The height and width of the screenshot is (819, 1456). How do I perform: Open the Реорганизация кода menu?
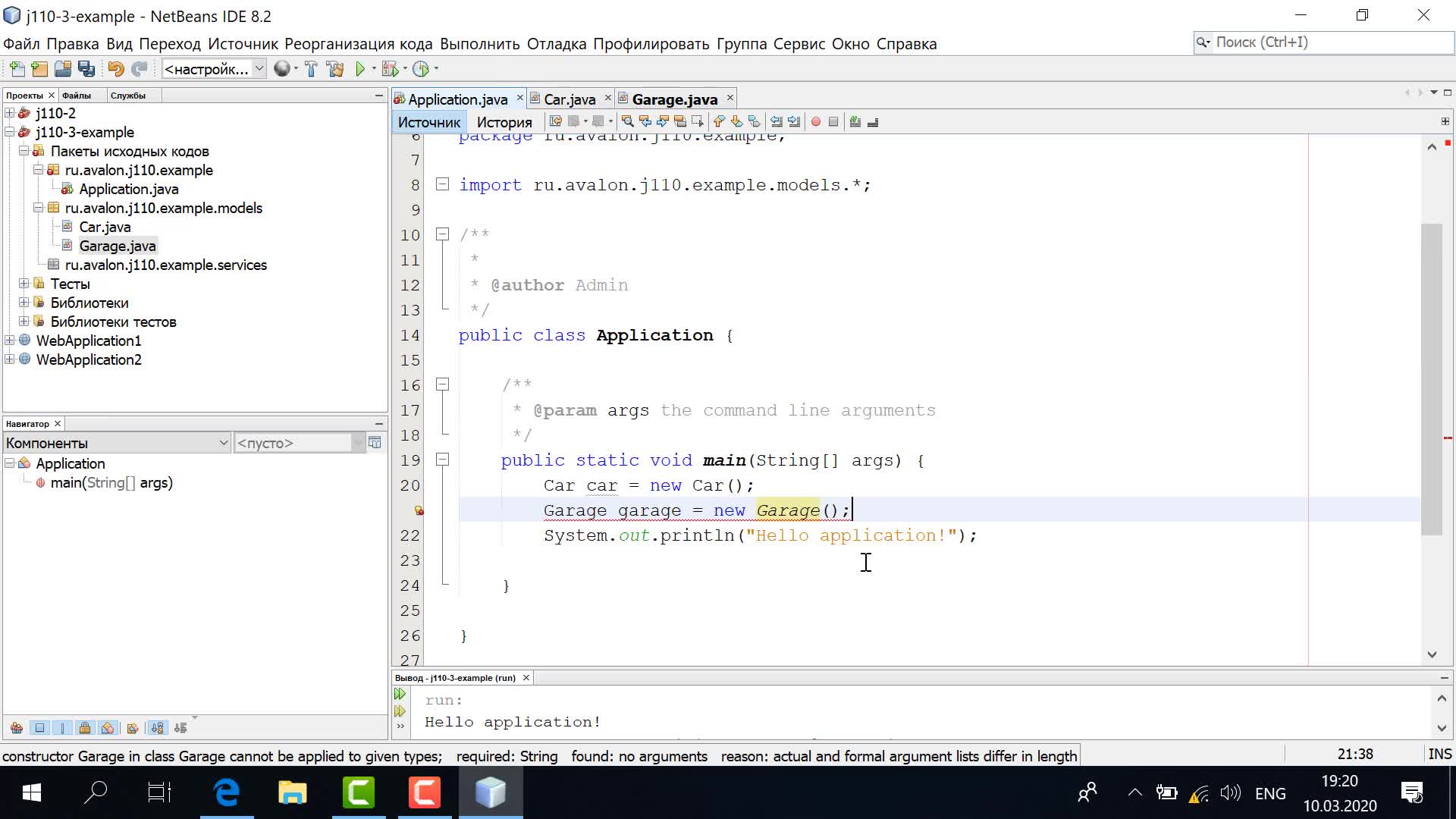(358, 44)
